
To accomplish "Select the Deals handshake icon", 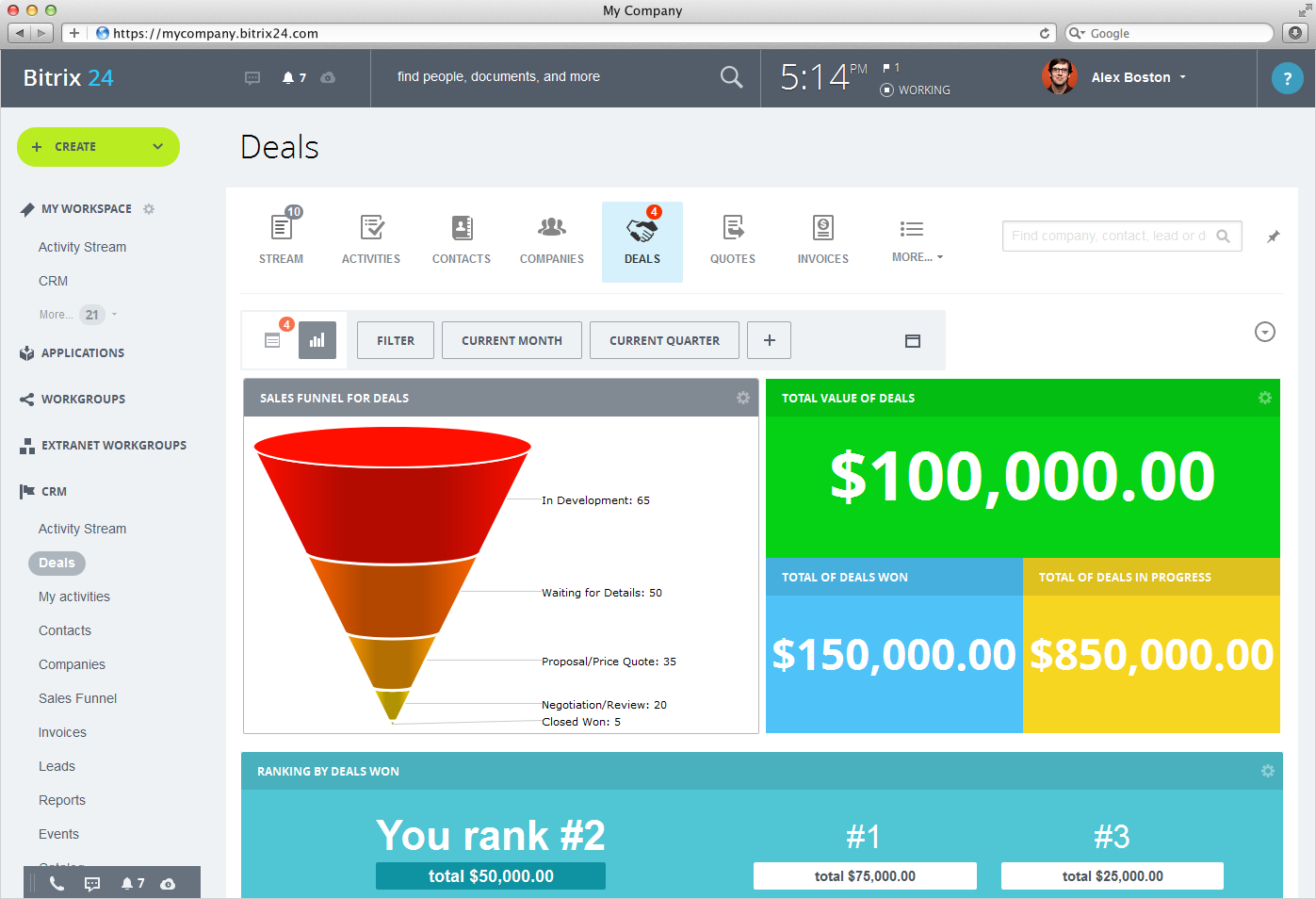I will click(x=642, y=229).
